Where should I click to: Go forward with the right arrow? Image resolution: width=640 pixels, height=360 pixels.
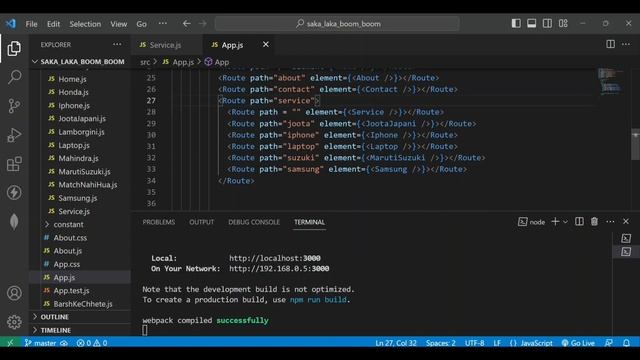[x=202, y=24]
